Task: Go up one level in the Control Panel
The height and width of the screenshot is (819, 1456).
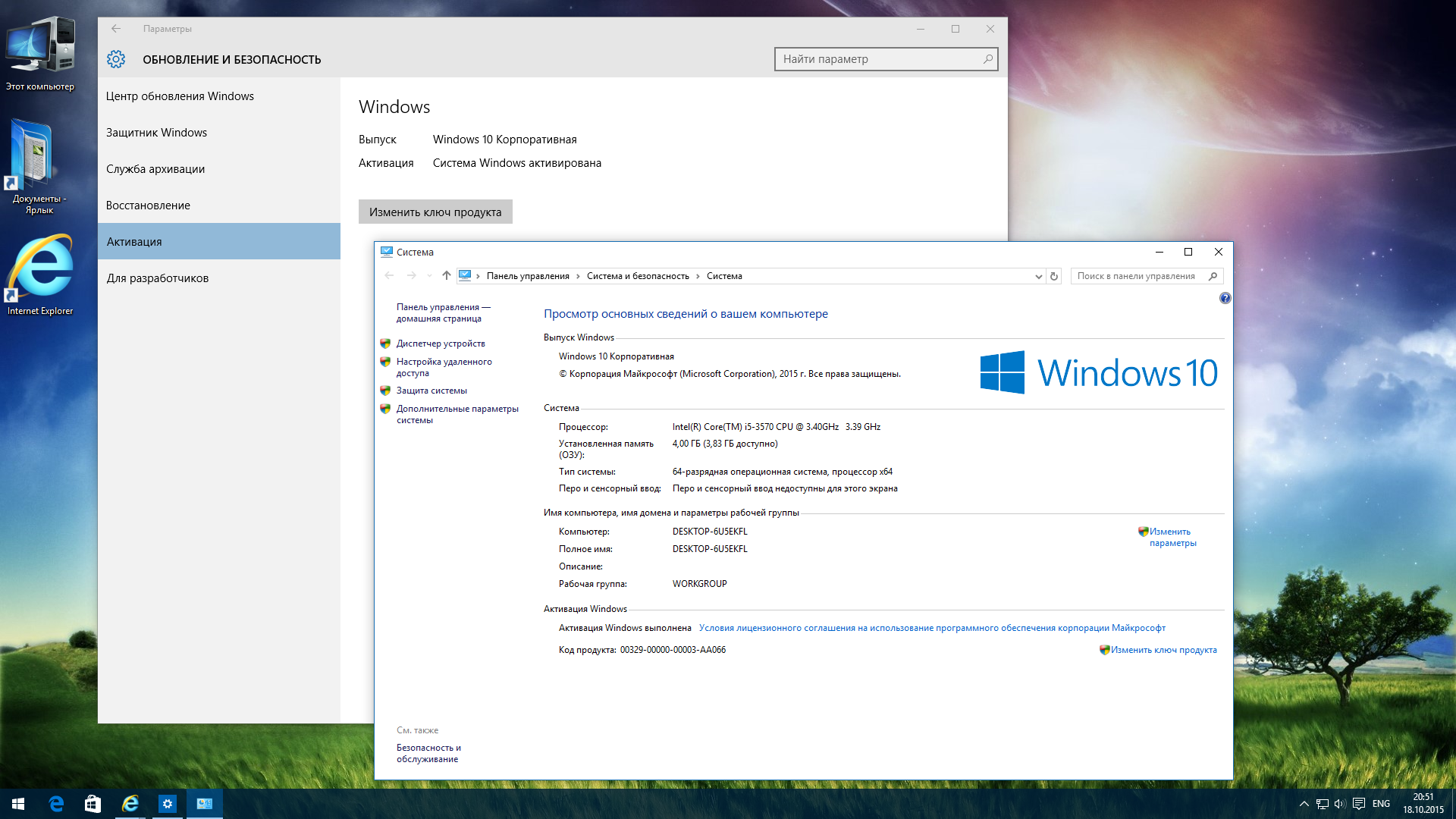Action: 447,276
